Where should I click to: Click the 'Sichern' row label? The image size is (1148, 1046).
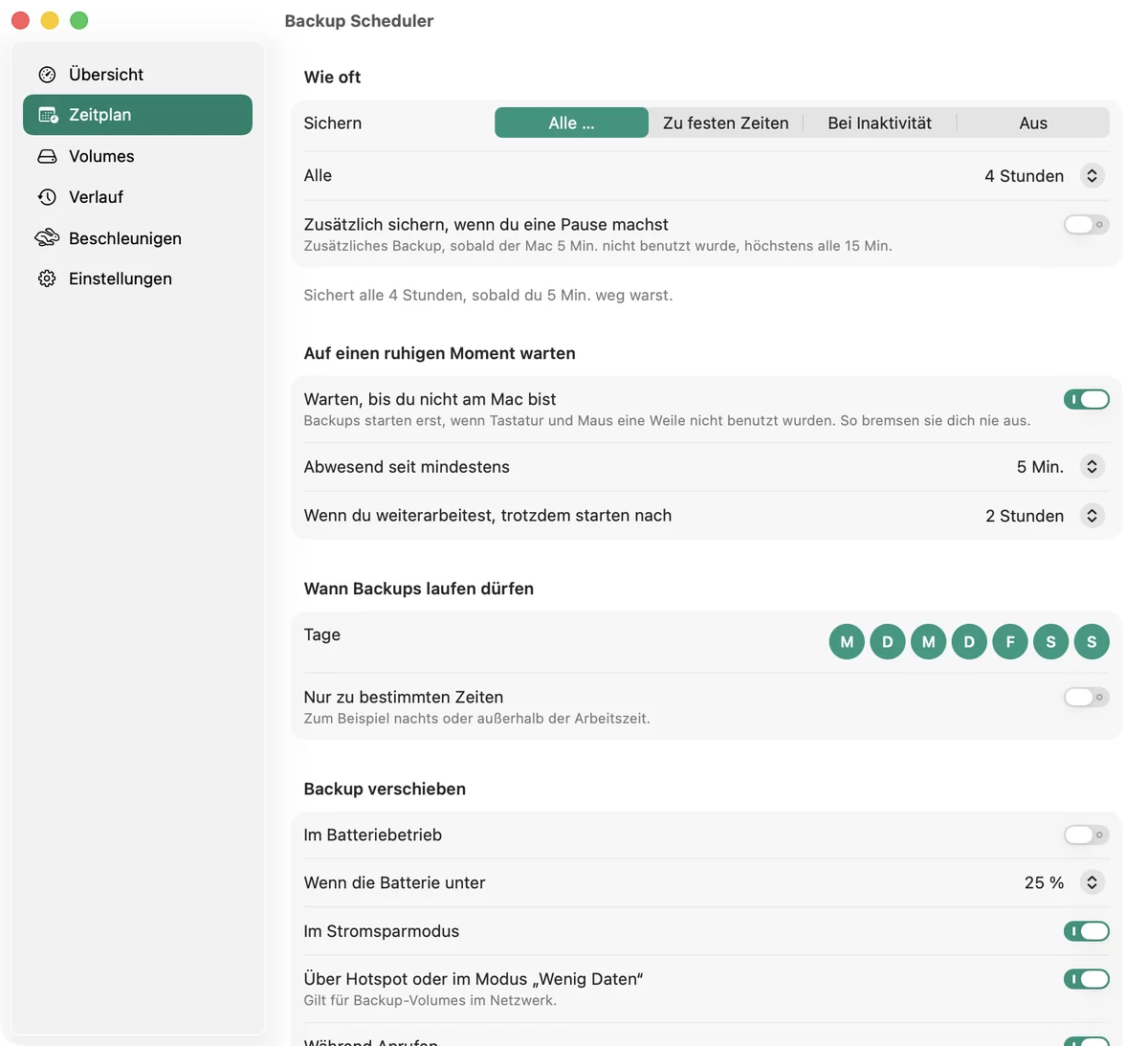[x=332, y=122]
